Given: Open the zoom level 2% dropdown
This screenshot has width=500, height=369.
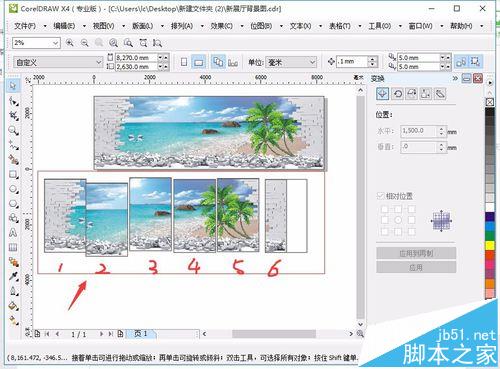Looking at the screenshot, I should point(55,43).
